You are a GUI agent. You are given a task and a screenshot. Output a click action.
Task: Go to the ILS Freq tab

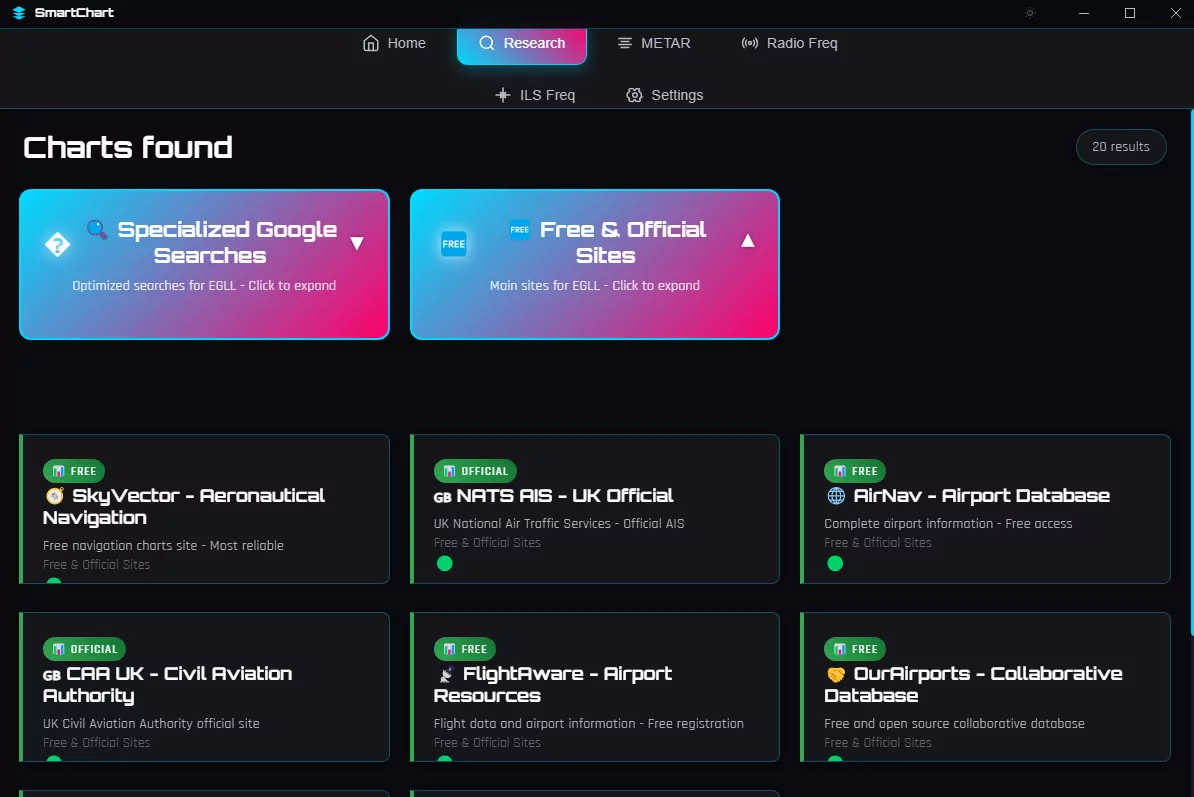click(535, 95)
